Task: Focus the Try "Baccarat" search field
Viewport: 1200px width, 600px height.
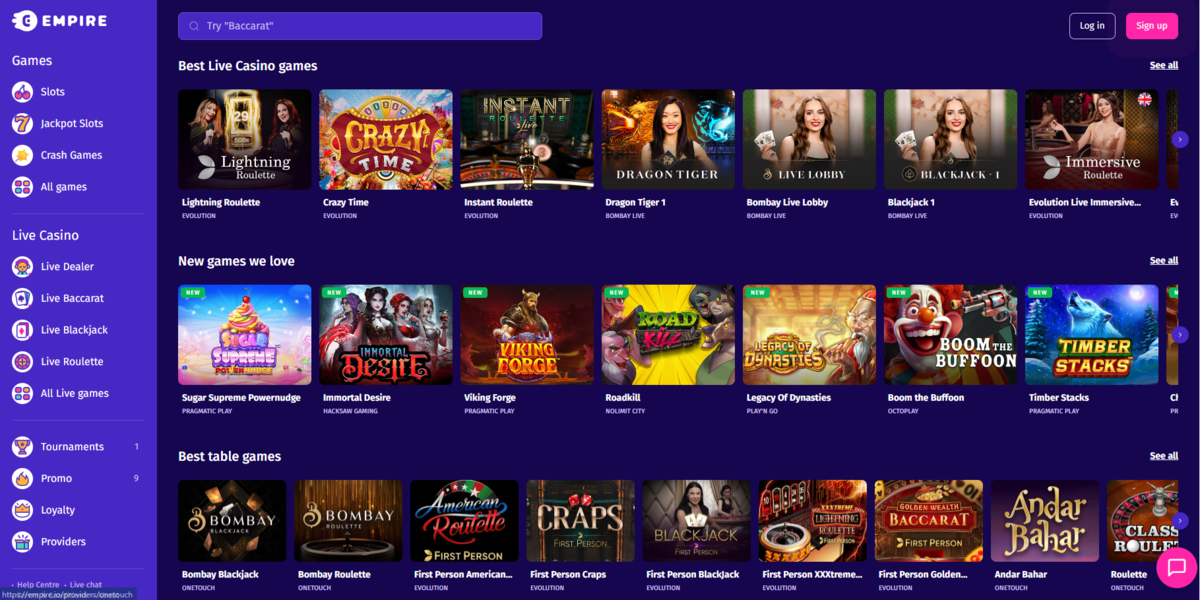Action: (x=360, y=26)
